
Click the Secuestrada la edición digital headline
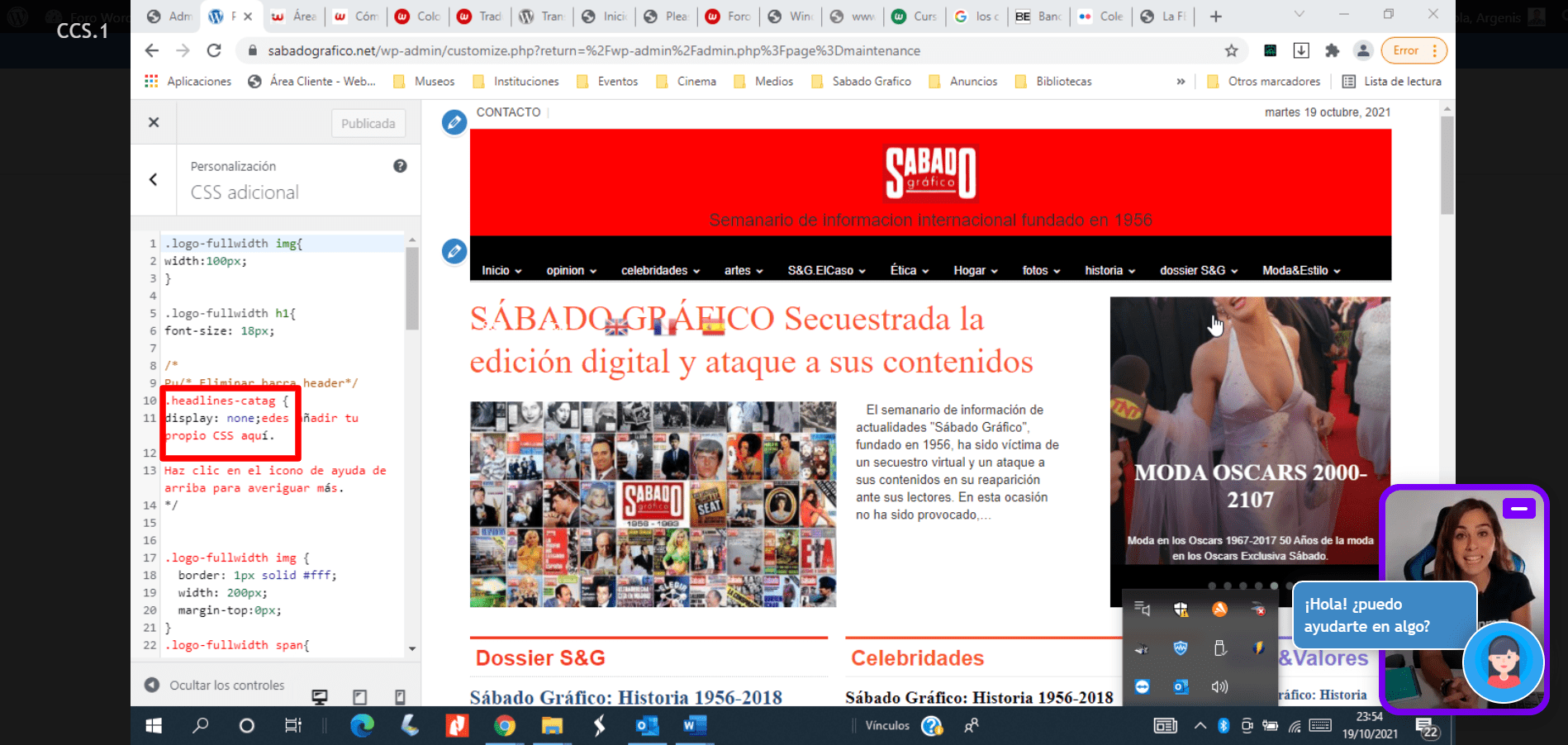(x=752, y=340)
